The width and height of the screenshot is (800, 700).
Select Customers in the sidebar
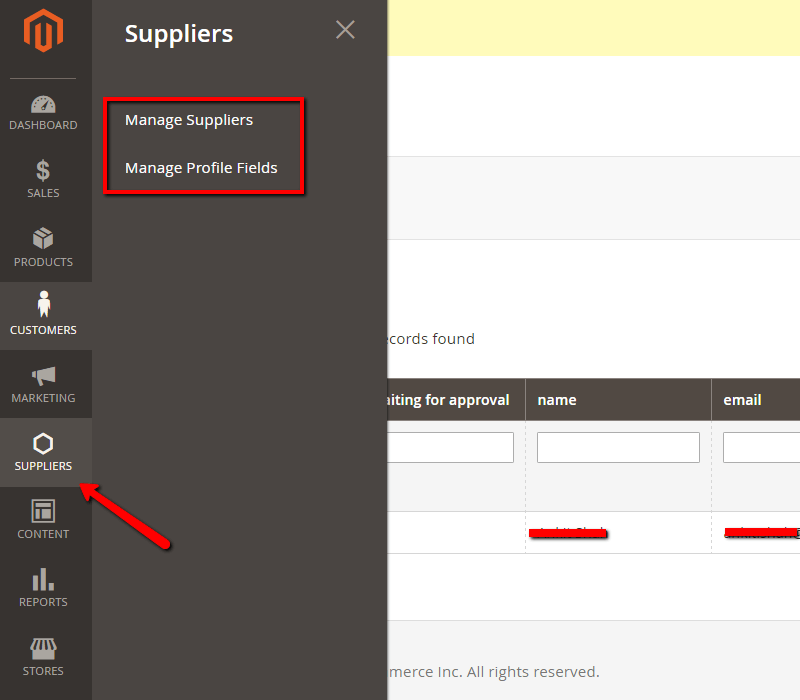[43, 316]
